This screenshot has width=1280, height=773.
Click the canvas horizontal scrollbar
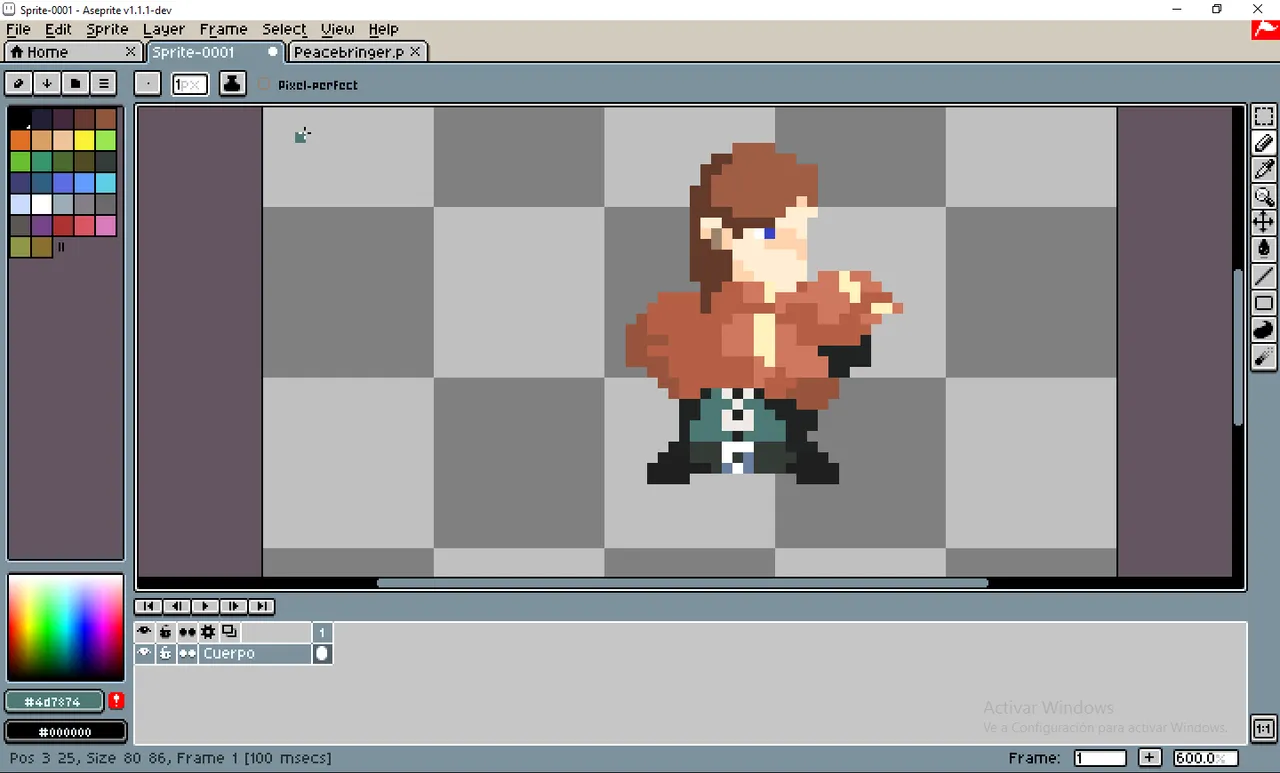point(682,583)
